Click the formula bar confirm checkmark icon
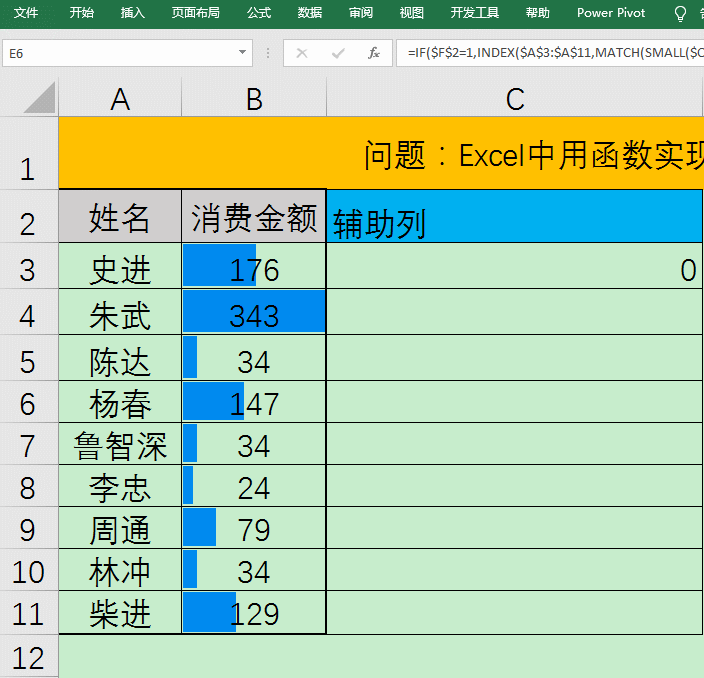The image size is (704, 678). tap(338, 53)
